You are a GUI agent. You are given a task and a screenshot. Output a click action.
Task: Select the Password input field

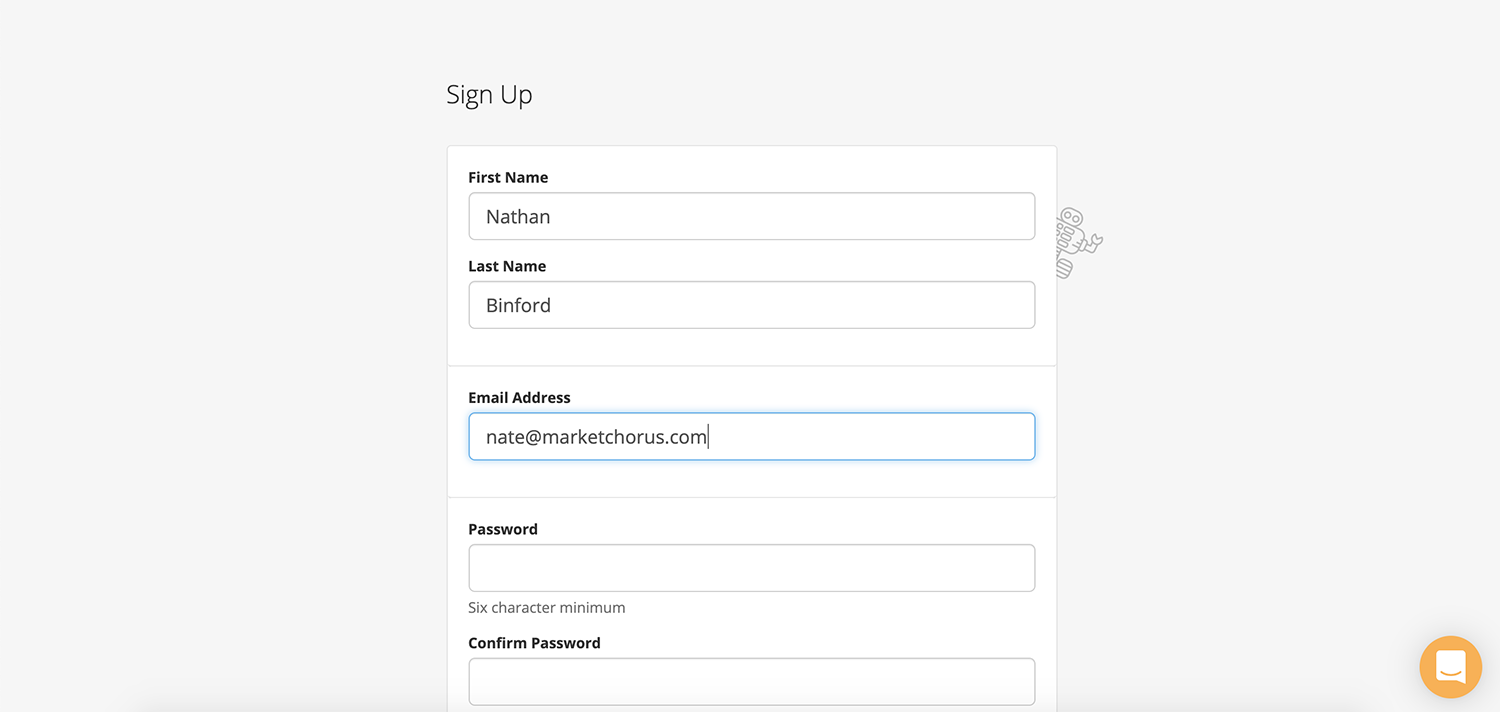point(752,568)
